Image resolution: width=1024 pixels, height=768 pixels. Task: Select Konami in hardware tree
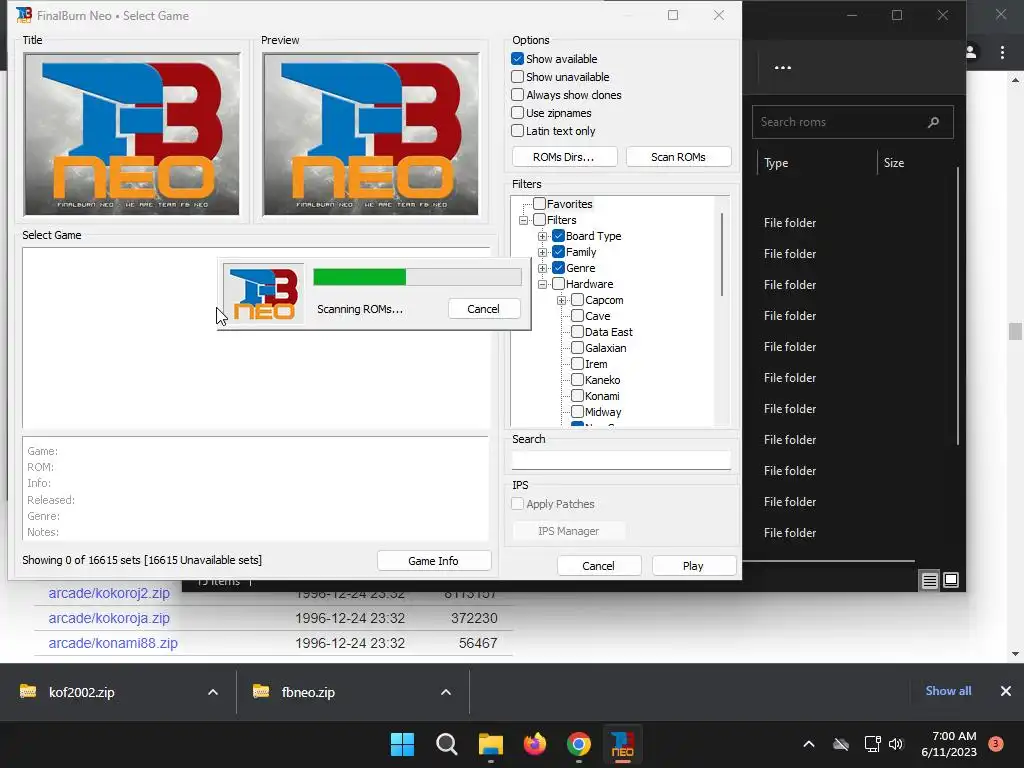(602, 396)
